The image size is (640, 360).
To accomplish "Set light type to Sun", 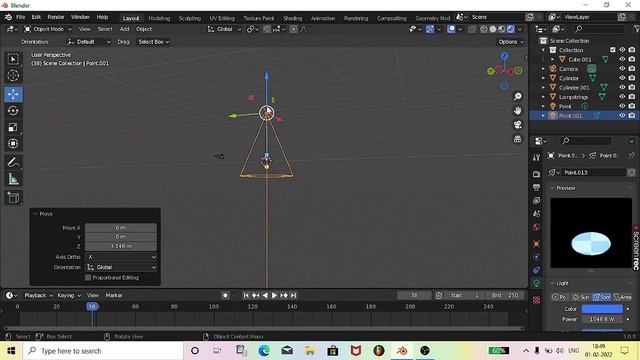I will 581,297.
